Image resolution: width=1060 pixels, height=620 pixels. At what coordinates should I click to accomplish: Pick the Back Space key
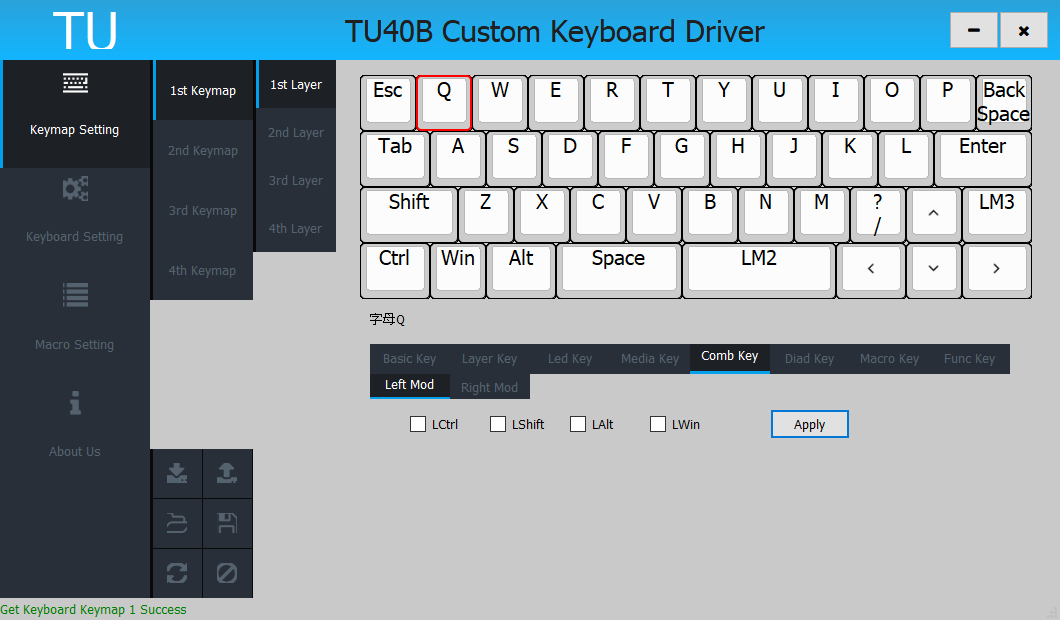(x=1004, y=103)
